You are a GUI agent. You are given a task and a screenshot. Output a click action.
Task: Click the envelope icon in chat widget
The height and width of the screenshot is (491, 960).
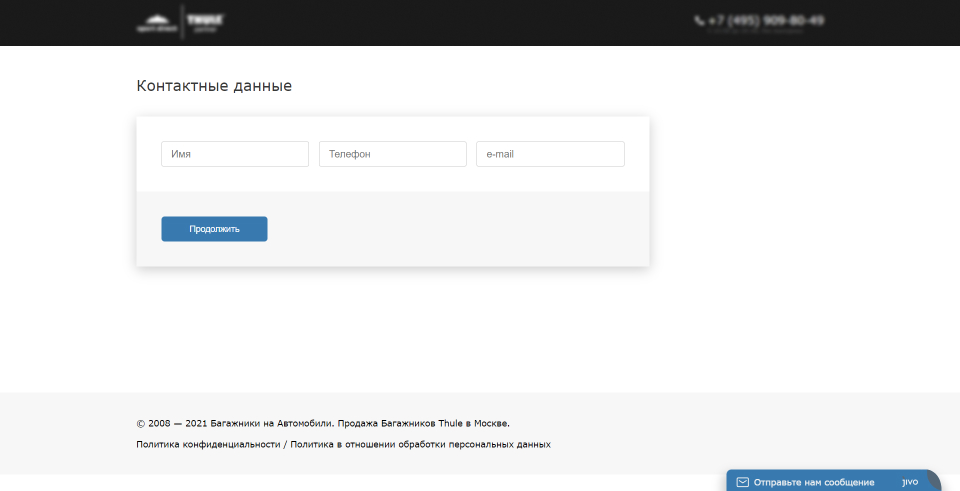[x=742, y=482]
